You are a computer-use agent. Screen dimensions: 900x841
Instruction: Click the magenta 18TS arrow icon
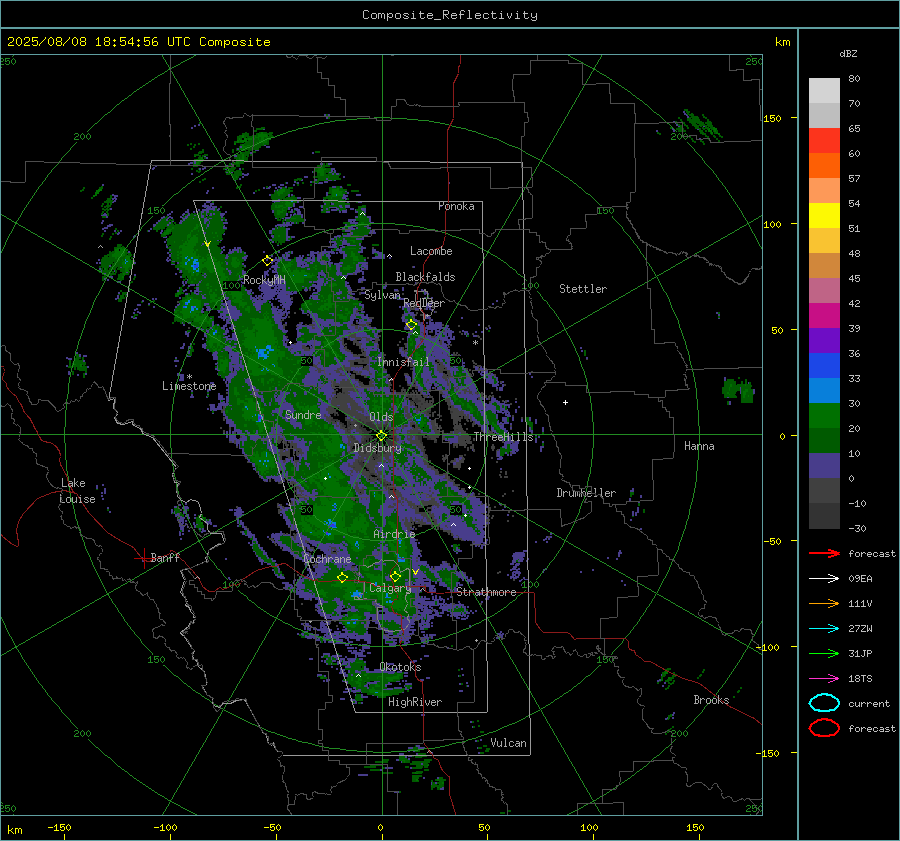pyautogui.click(x=824, y=679)
